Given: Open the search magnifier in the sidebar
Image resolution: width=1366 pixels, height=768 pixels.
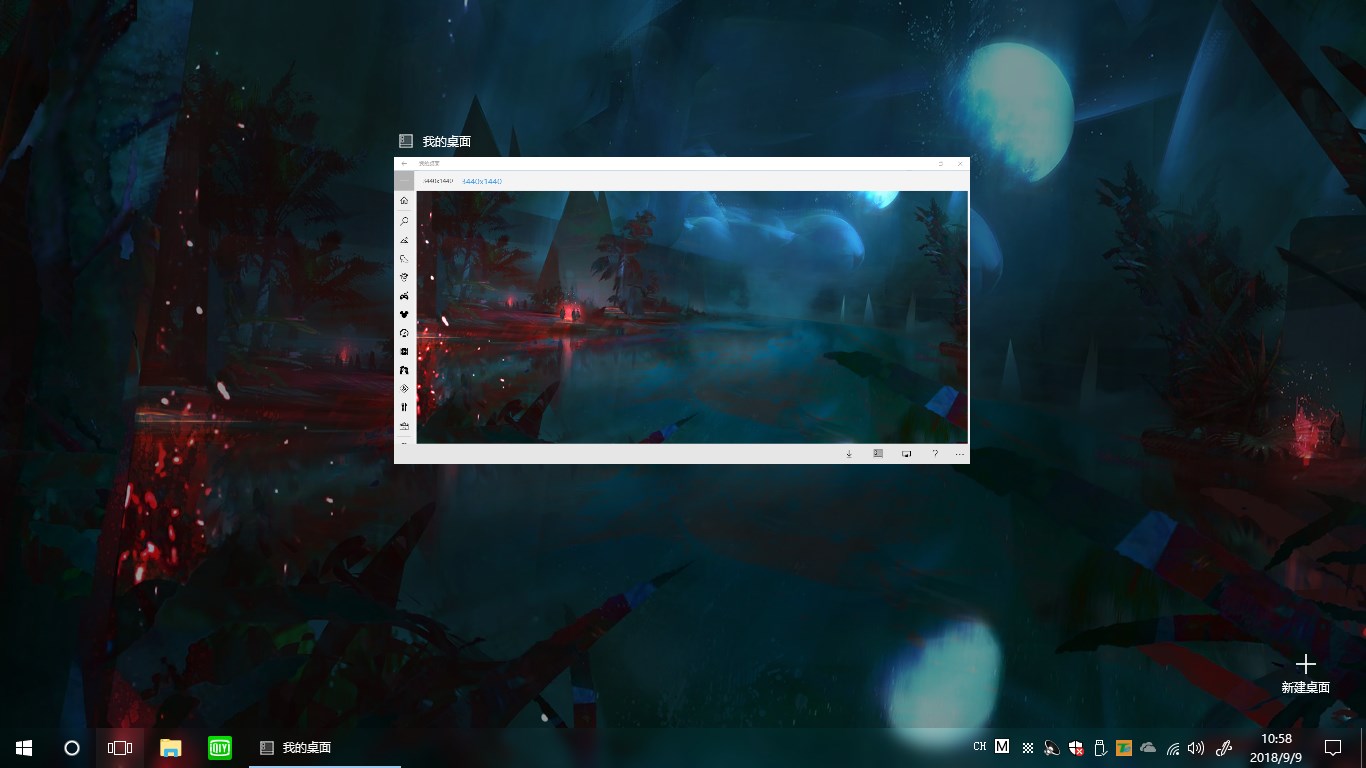Looking at the screenshot, I should pyautogui.click(x=404, y=220).
